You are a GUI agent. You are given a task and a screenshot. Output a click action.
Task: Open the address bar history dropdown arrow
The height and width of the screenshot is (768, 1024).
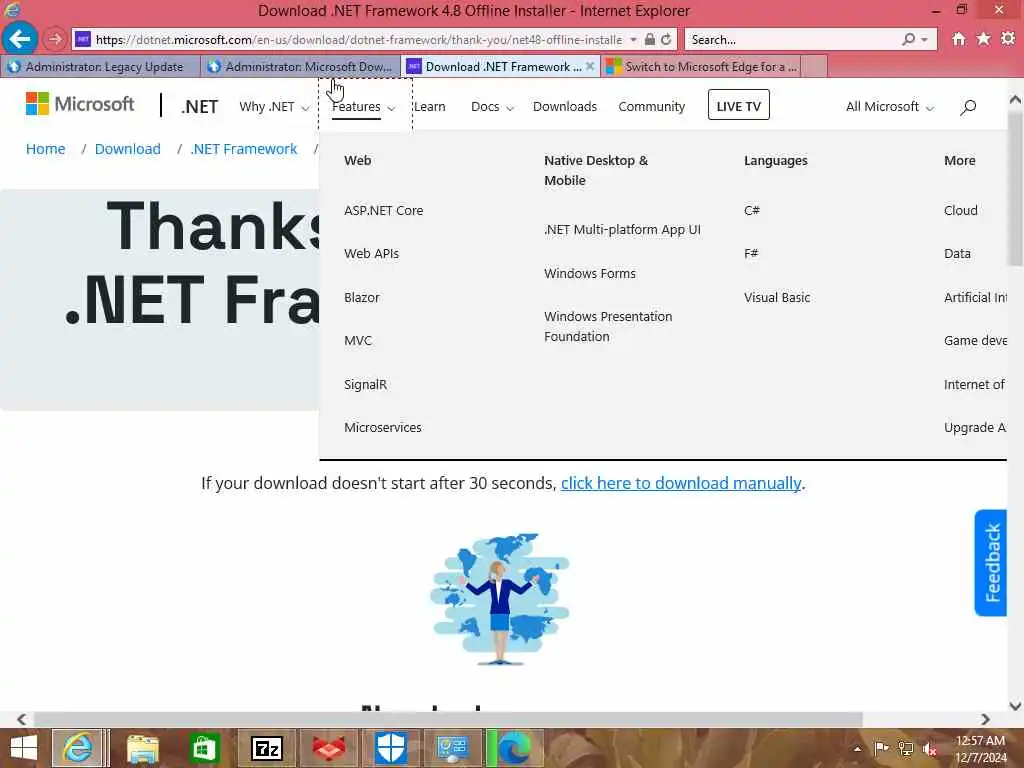point(633,40)
